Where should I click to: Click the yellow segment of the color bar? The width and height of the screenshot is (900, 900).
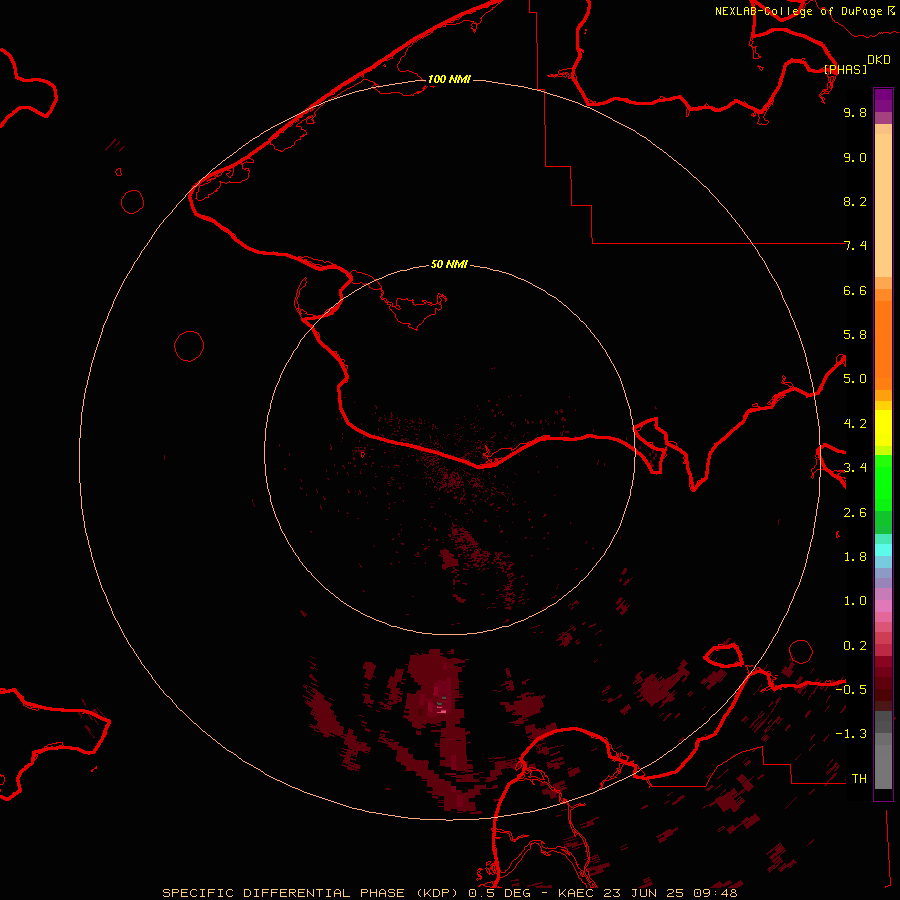click(883, 428)
